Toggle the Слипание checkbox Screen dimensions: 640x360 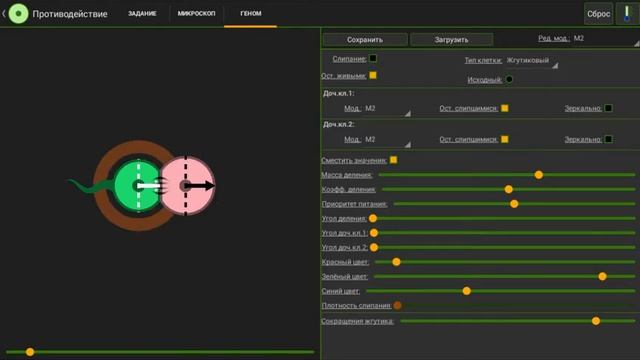tap(373, 58)
